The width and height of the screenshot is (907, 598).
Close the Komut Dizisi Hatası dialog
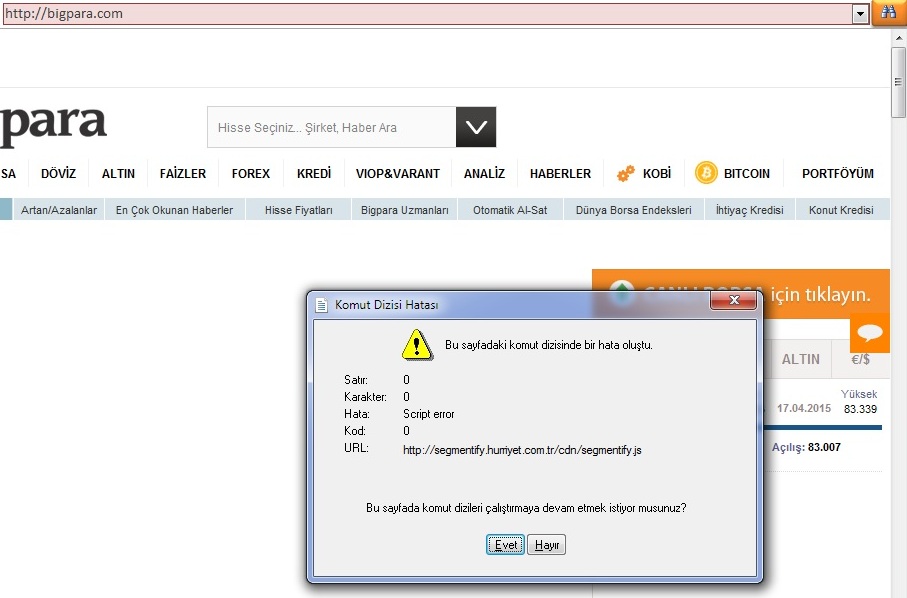pyautogui.click(x=734, y=301)
